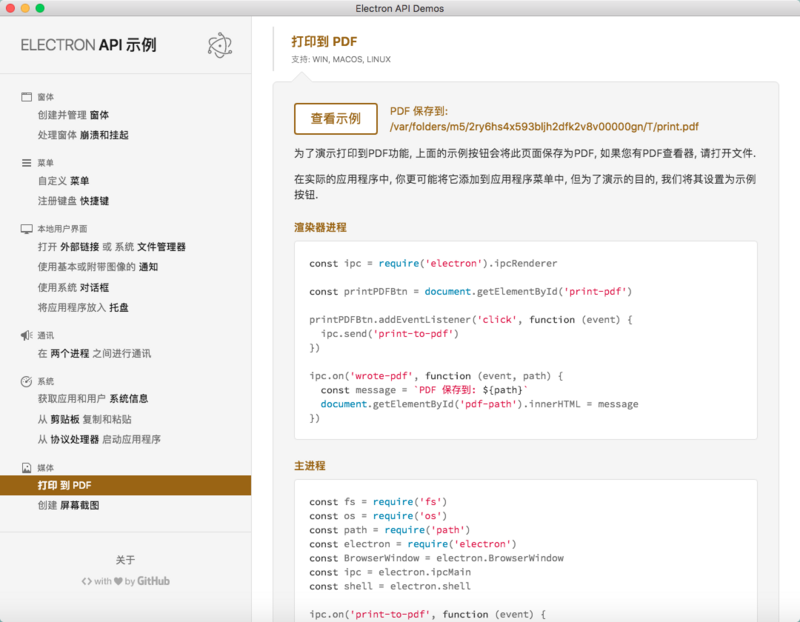Click the code brackets icon in footer
This screenshot has width=800, height=622.
point(87,581)
